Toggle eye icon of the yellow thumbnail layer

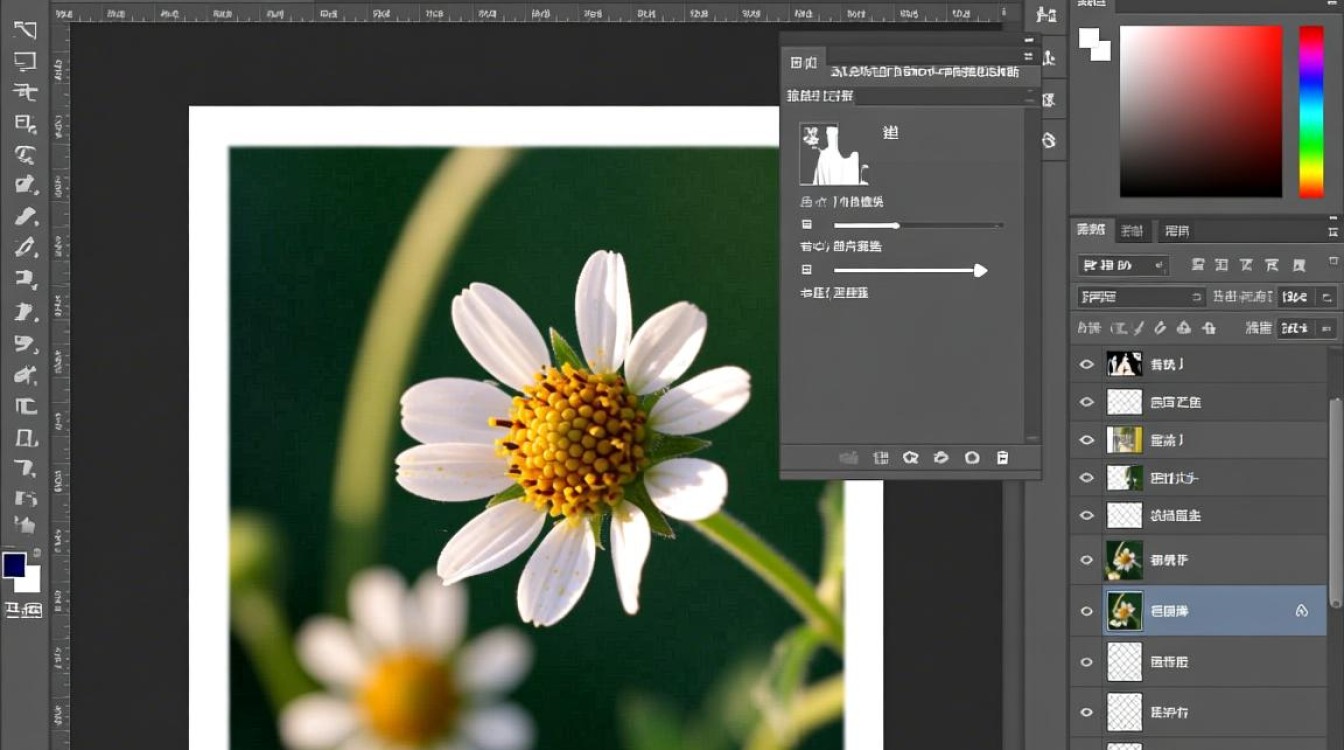click(x=1087, y=440)
